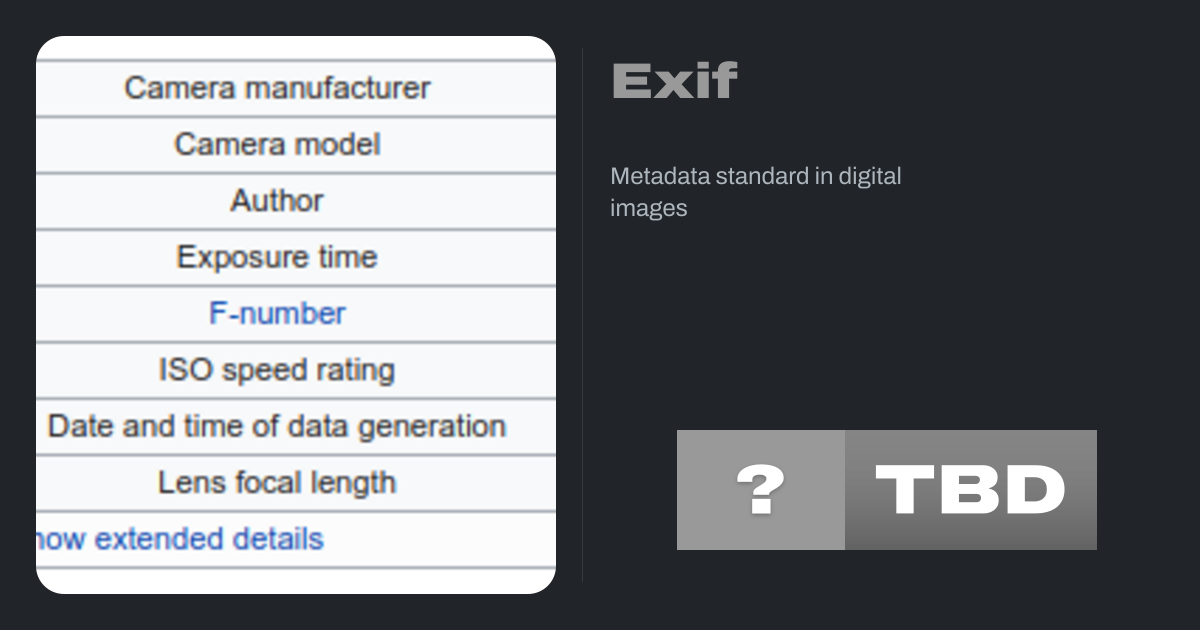This screenshot has height=630, width=1200.
Task: Open the F-number link
Action: 277,314
